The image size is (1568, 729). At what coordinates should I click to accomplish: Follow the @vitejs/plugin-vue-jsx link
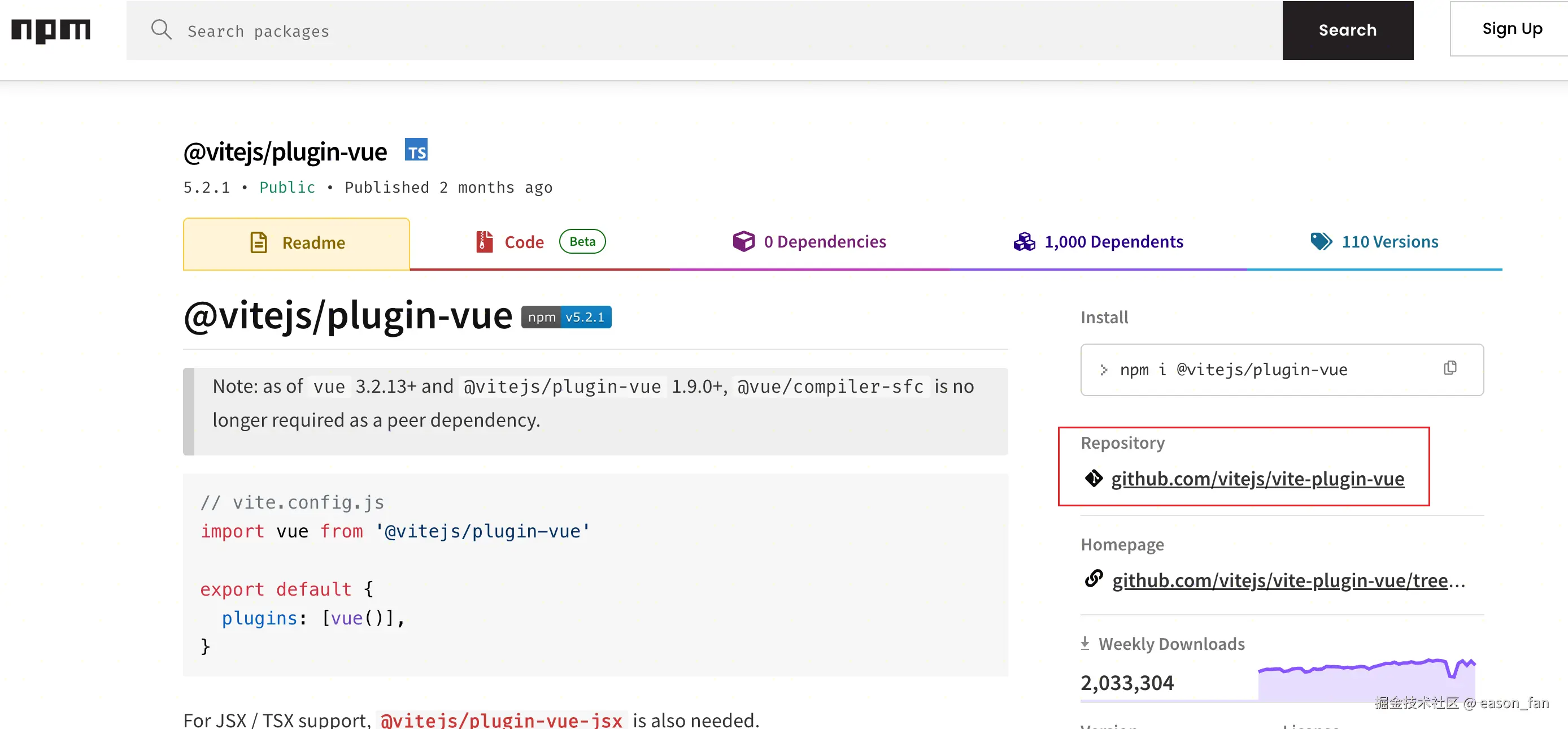501,721
